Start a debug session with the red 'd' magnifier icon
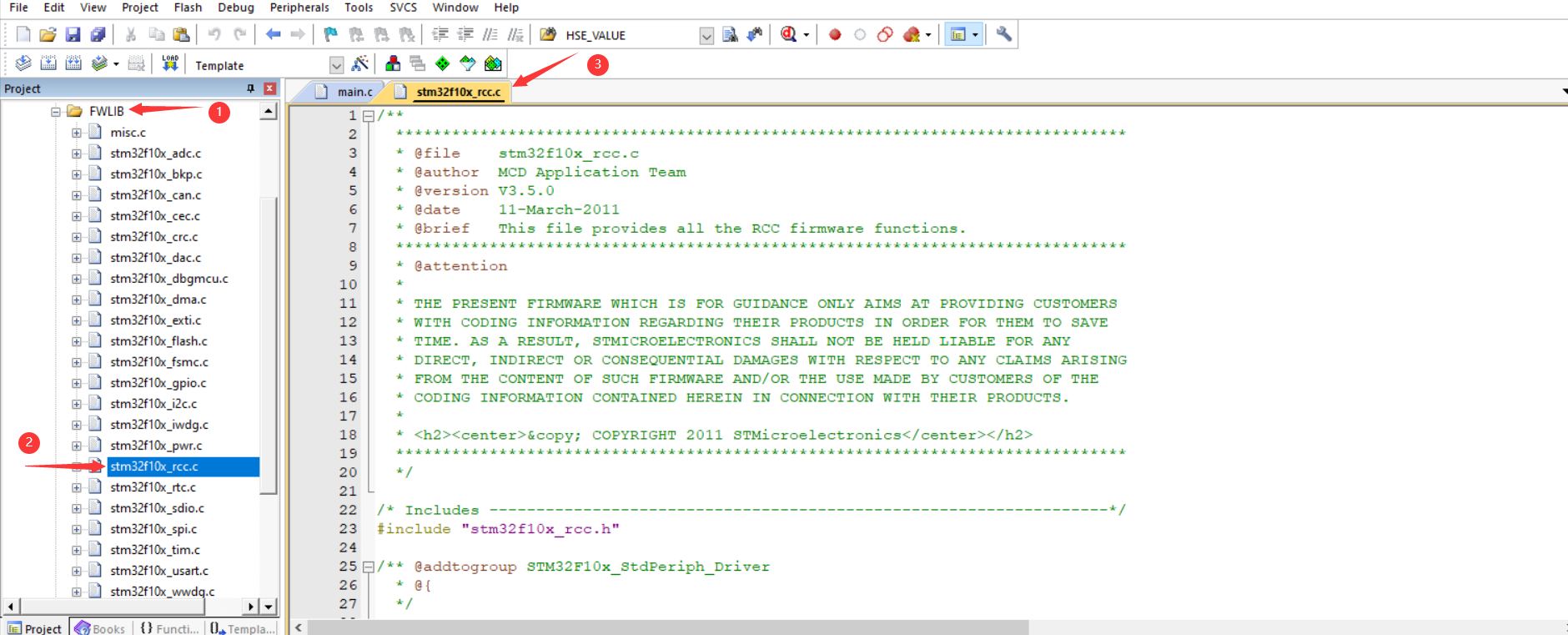The image size is (1568, 635). 788,34
